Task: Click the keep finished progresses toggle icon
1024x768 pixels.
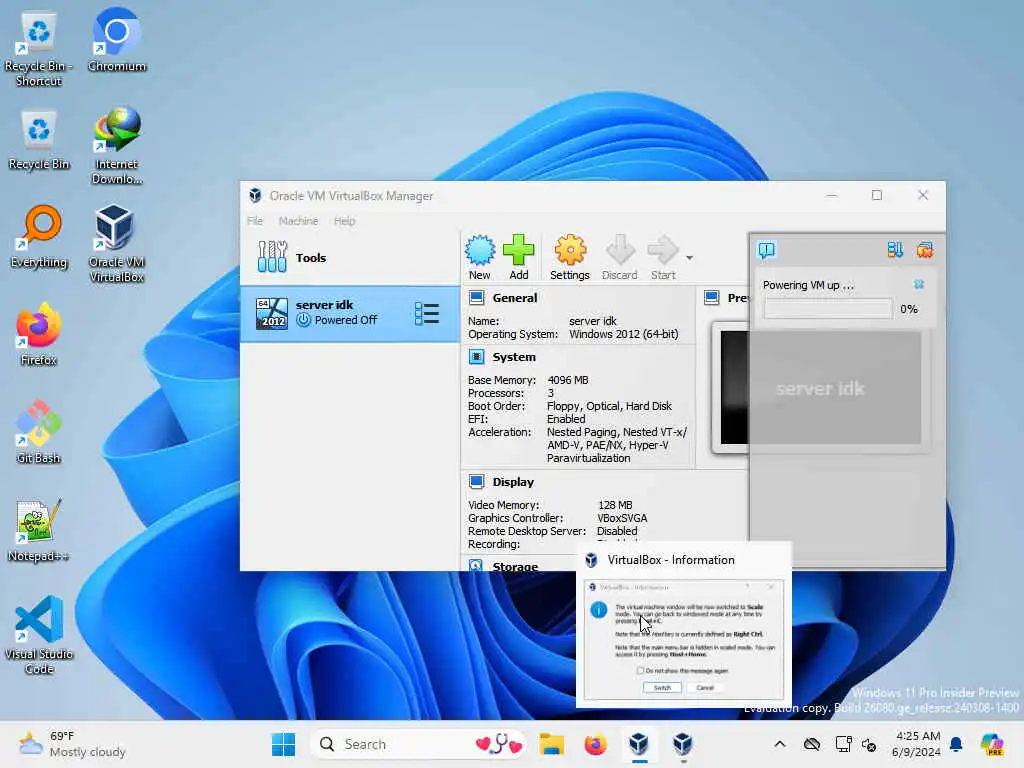Action: [x=895, y=249]
